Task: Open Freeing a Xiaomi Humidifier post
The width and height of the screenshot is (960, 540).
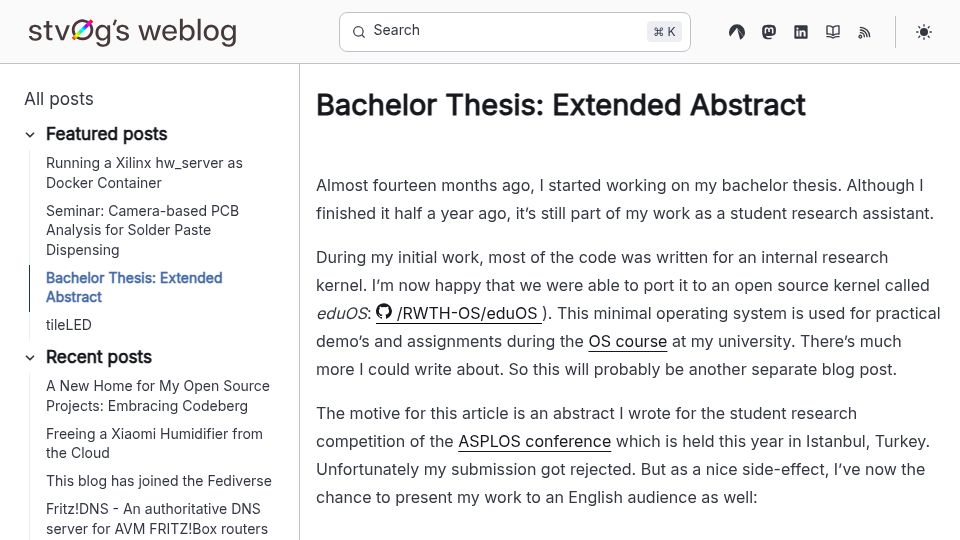Action: [154, 443]
